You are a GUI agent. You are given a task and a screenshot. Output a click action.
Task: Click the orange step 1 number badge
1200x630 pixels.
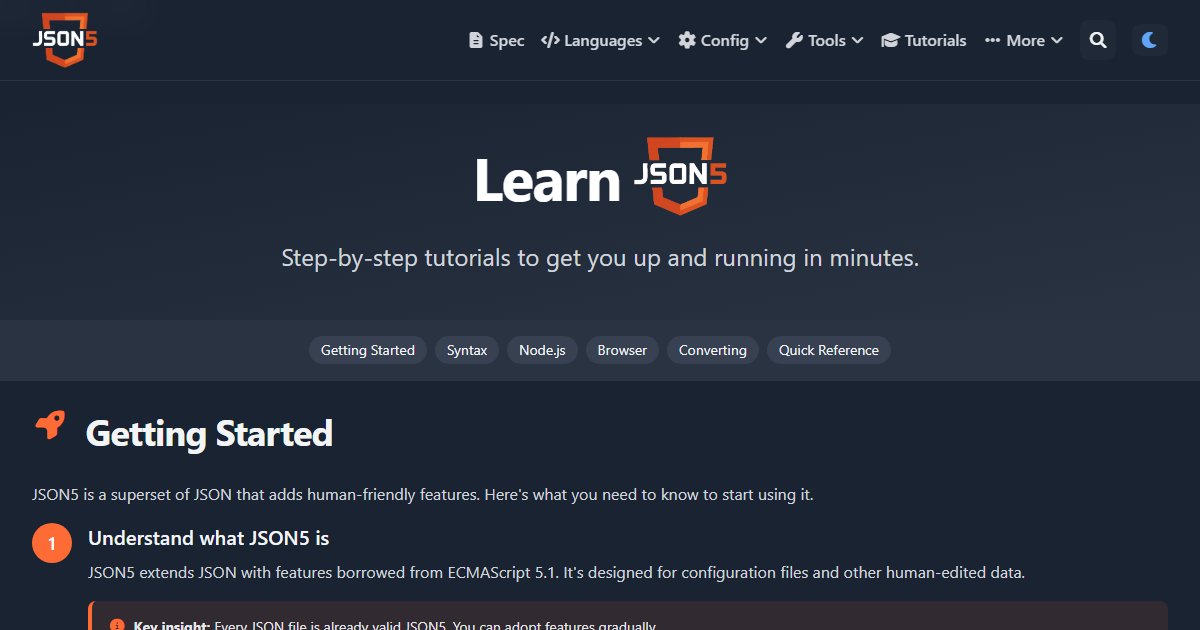(52, 544)
